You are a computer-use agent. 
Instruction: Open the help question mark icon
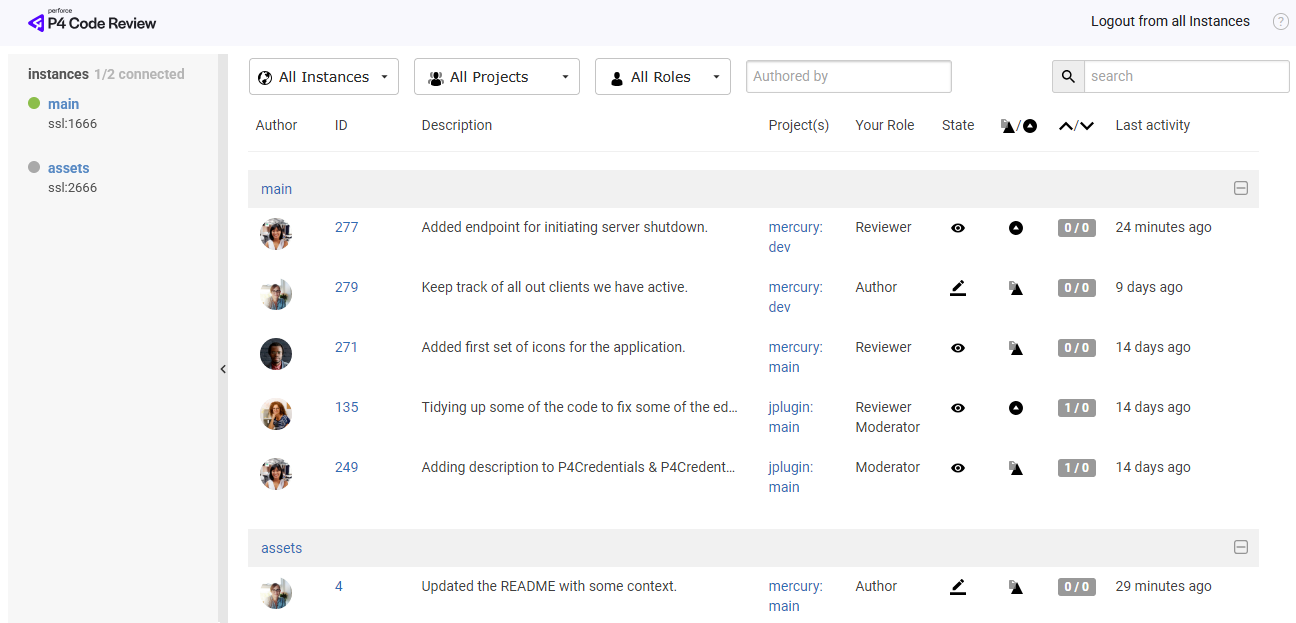[1281, 21]
